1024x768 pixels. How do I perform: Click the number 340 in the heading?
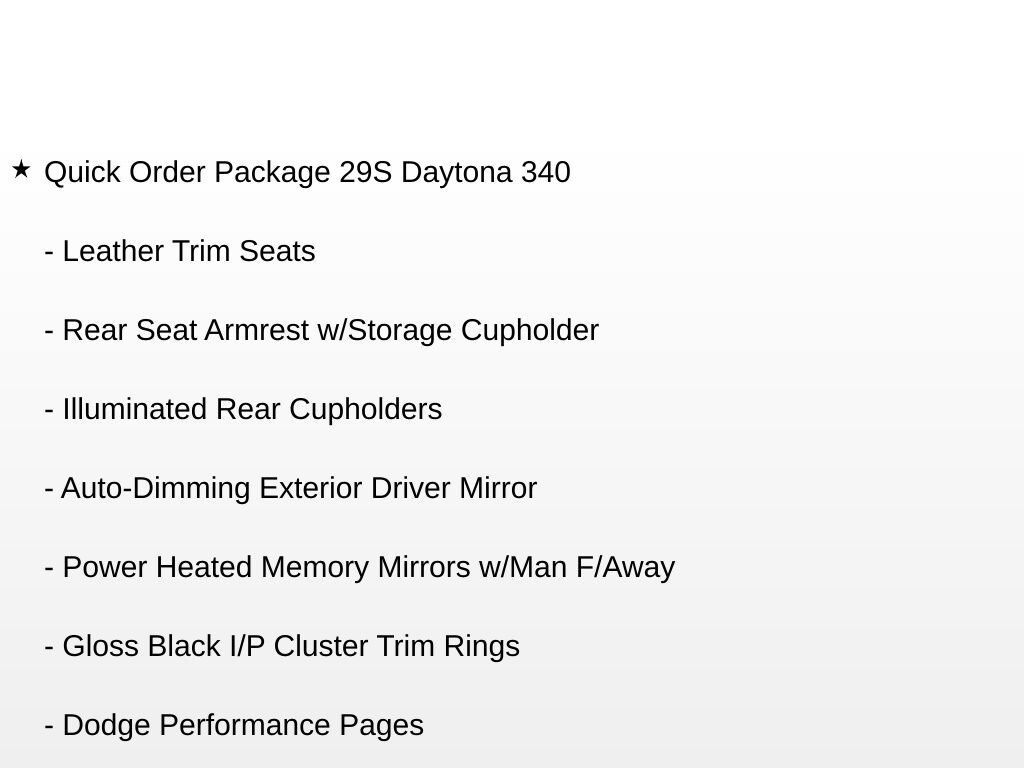(545, 173)
